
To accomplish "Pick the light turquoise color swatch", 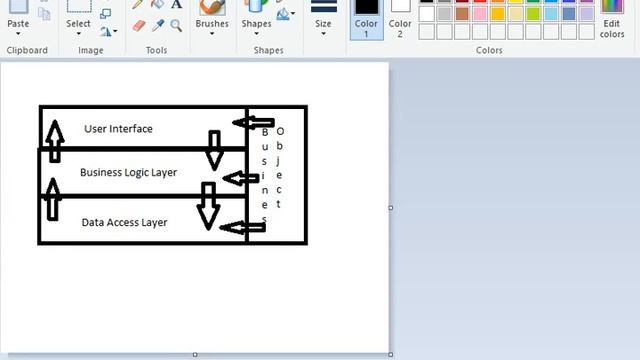I will click(551, 14).
